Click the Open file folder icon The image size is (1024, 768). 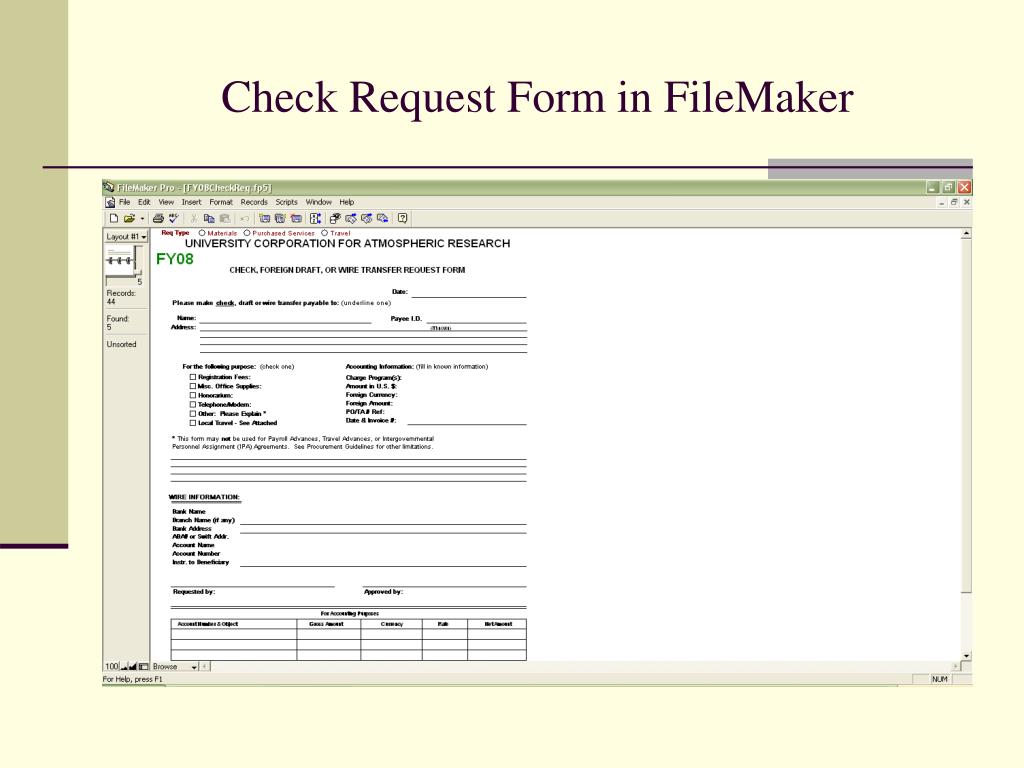click(x=129, y=219)
